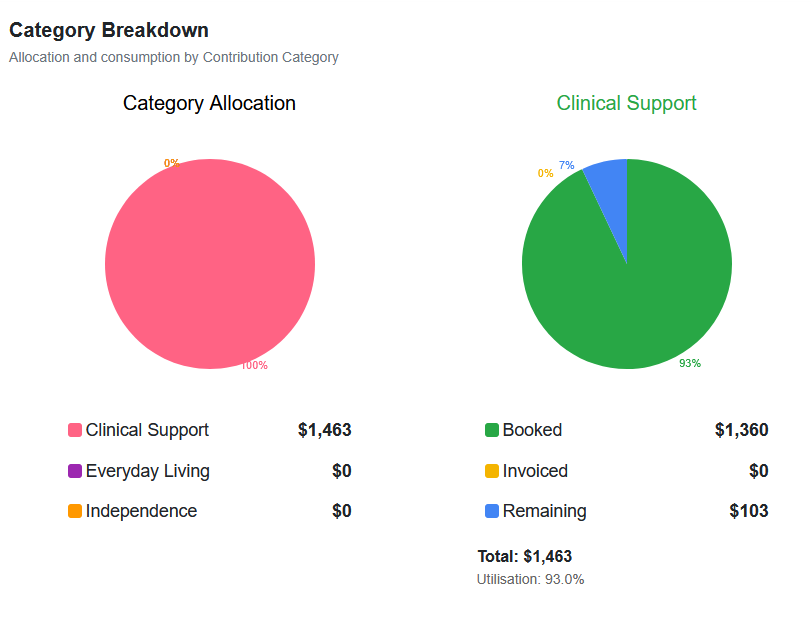Click the yellow Invoiced legend swatch

point(492,471)
